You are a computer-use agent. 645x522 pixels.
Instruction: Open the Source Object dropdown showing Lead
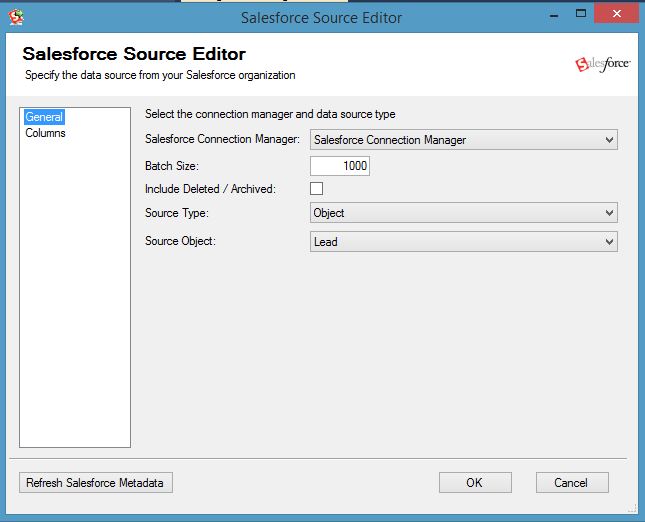click(x=464, y=241)
